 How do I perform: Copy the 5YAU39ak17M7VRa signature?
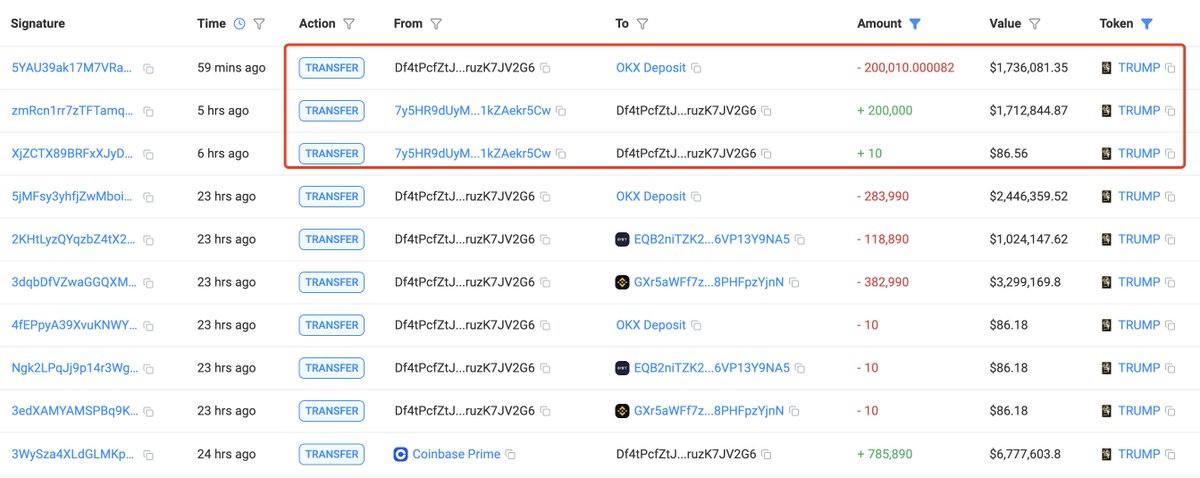pos(148,69)
